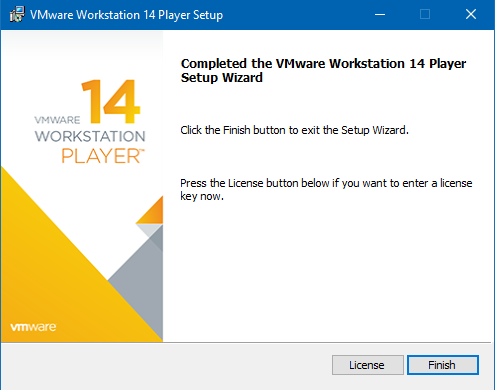The width and height of the screenshot is (495, 390).
Task: Close the VMware Setup window
Action: click(x=471, y=14)
